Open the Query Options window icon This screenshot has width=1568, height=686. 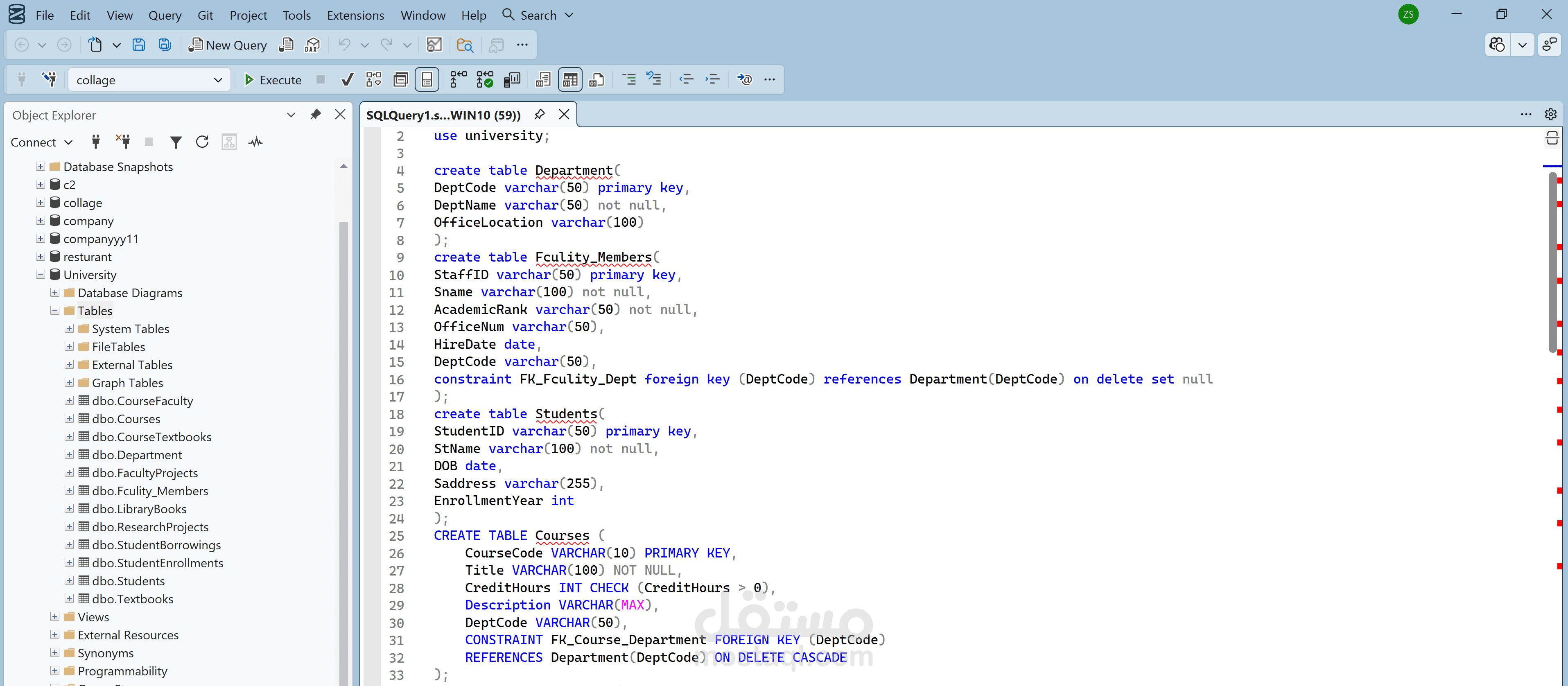pyautogui.click(x=400, y=80)
